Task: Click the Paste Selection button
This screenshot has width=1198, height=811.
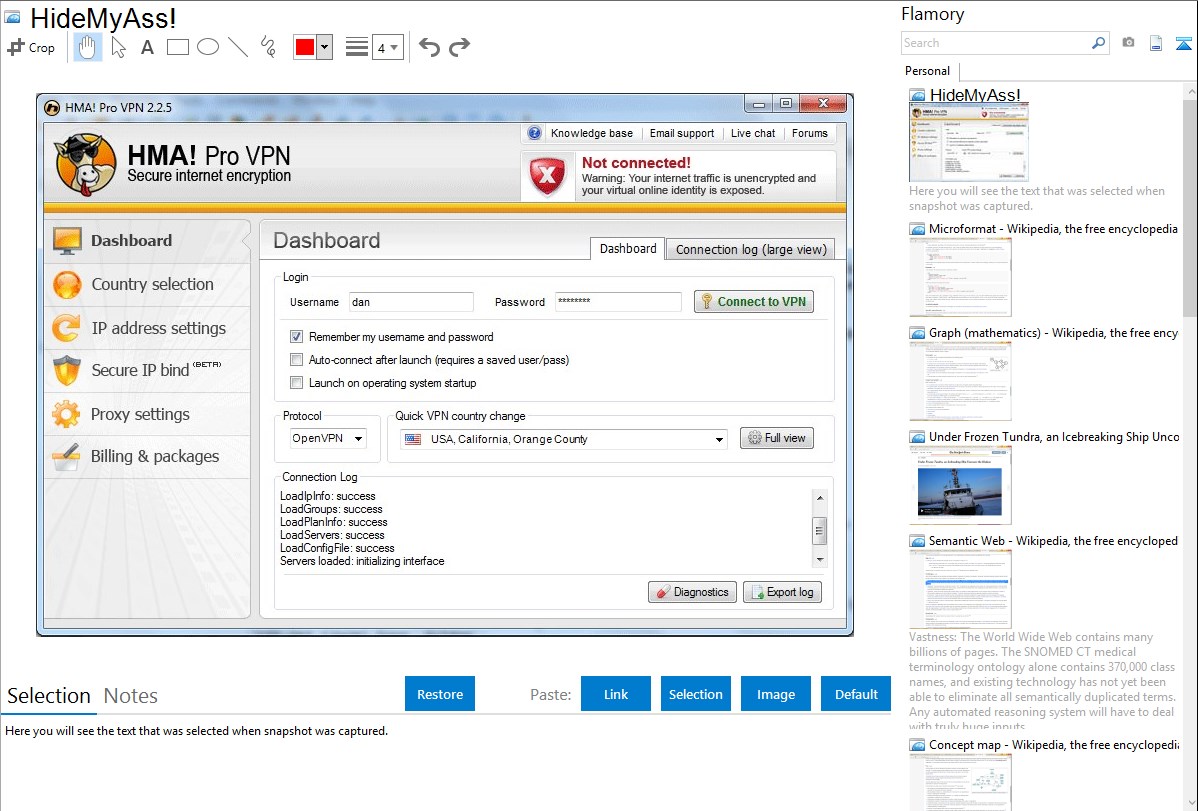Action: pyautogui.click(x=695, y=694)
